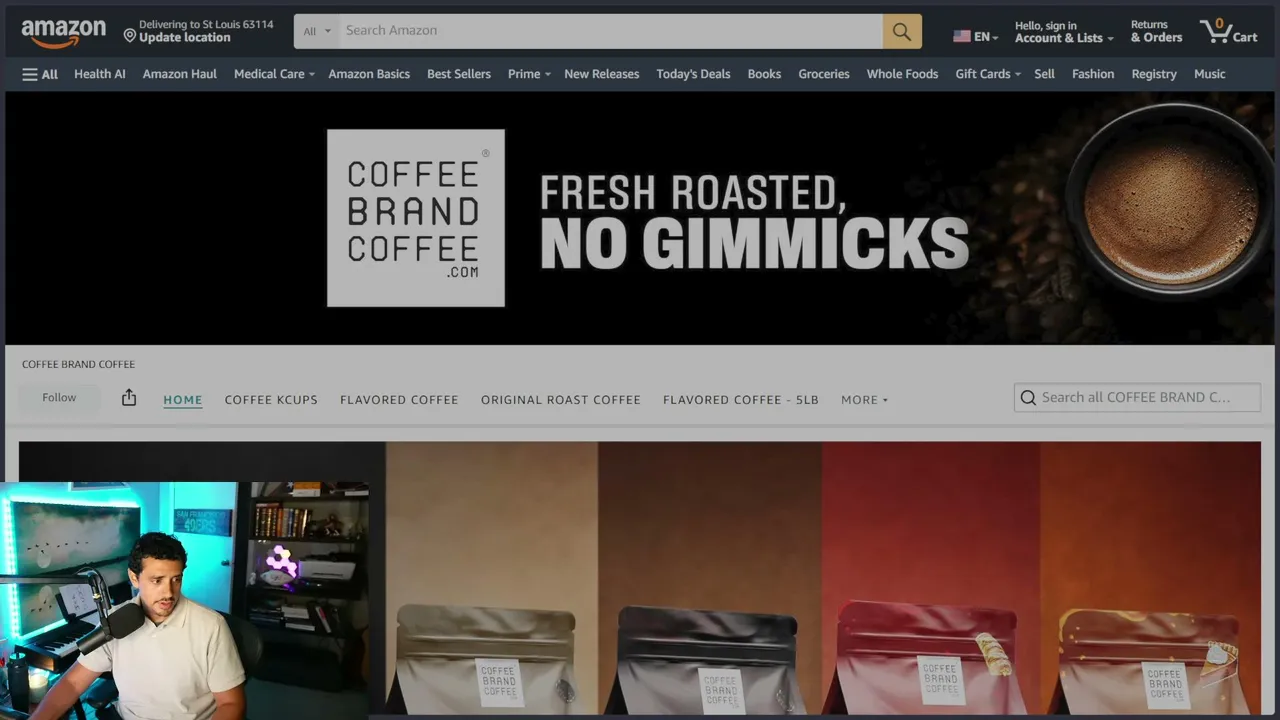Screen dimensions: 1280x720
Task: Select the HOME store tab
Action: point(183,400)
